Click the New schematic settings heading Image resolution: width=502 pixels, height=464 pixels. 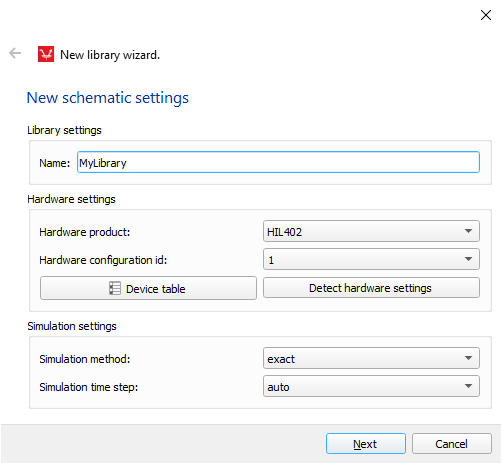(x=108, y=98)
